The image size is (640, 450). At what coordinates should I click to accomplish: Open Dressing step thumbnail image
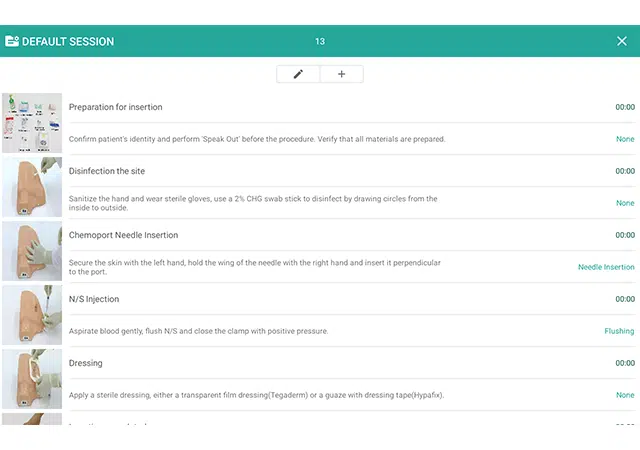(32, 379)
